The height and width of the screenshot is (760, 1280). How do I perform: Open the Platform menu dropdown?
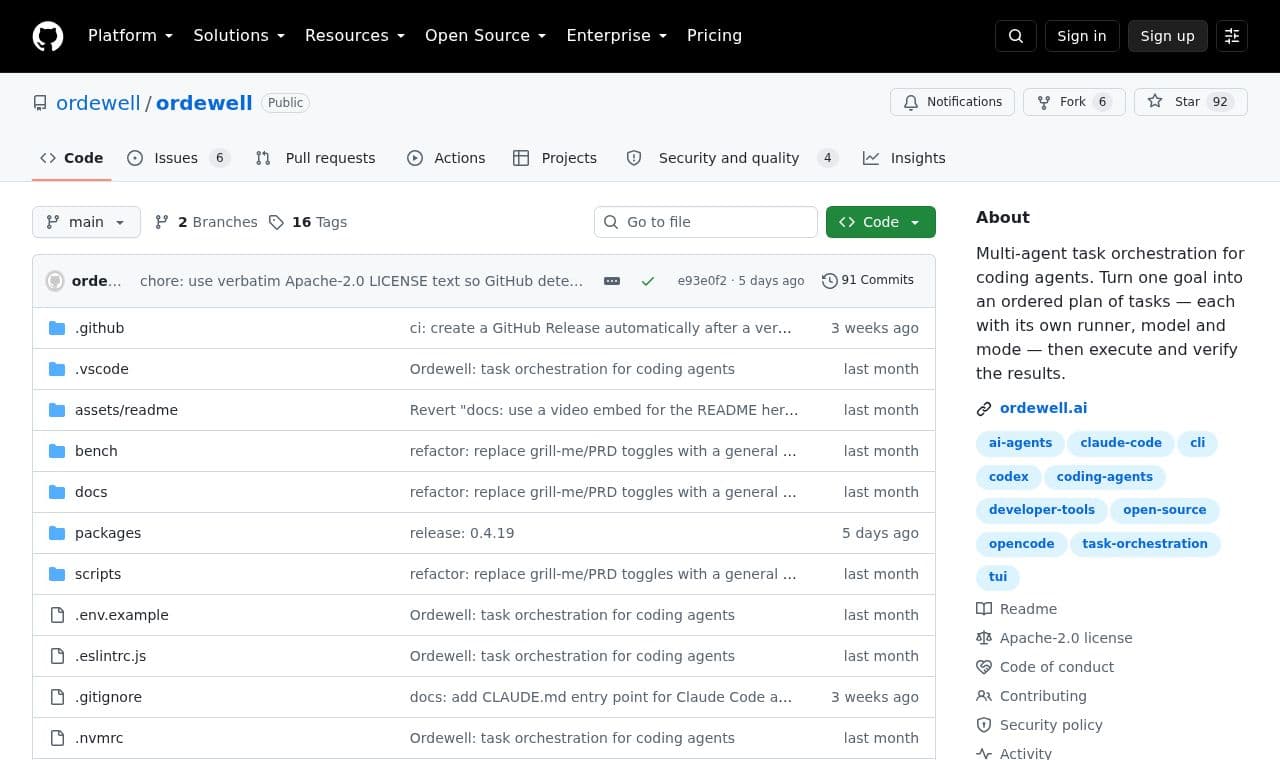pyautogui.click(x=130, y=36)
